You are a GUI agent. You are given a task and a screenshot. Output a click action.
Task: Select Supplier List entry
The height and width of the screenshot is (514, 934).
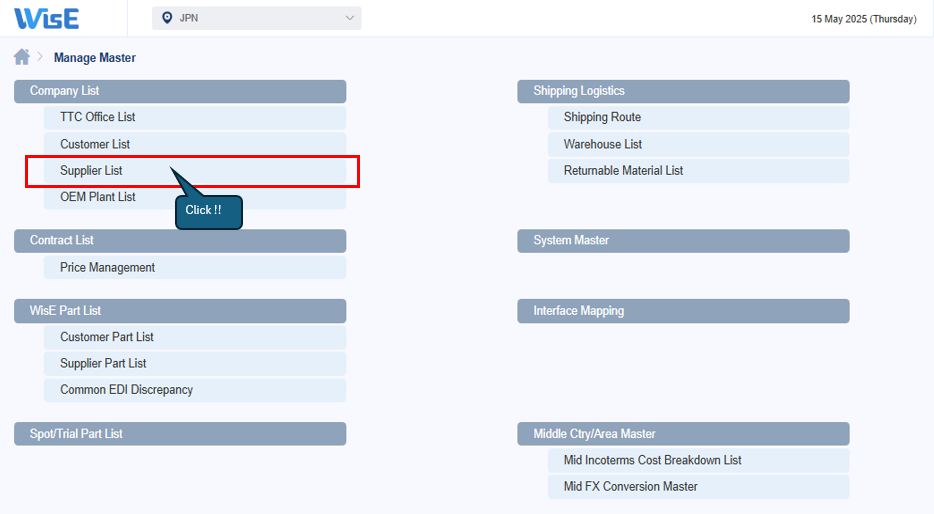coord(91,171)
